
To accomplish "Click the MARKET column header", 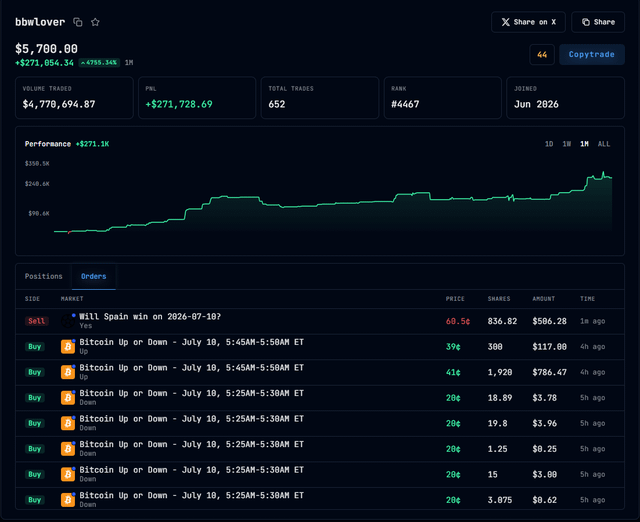I will click(72, 299).
